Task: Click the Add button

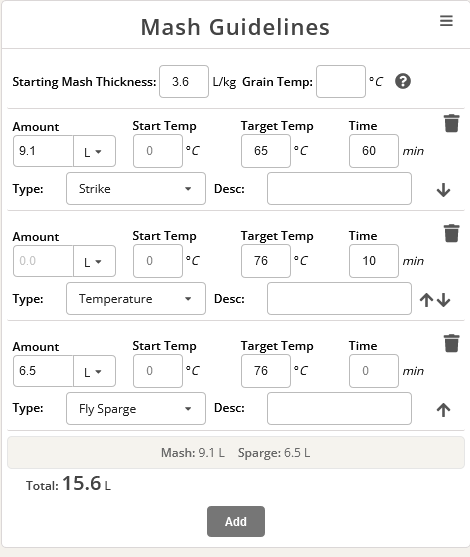Action: (236, 521)
